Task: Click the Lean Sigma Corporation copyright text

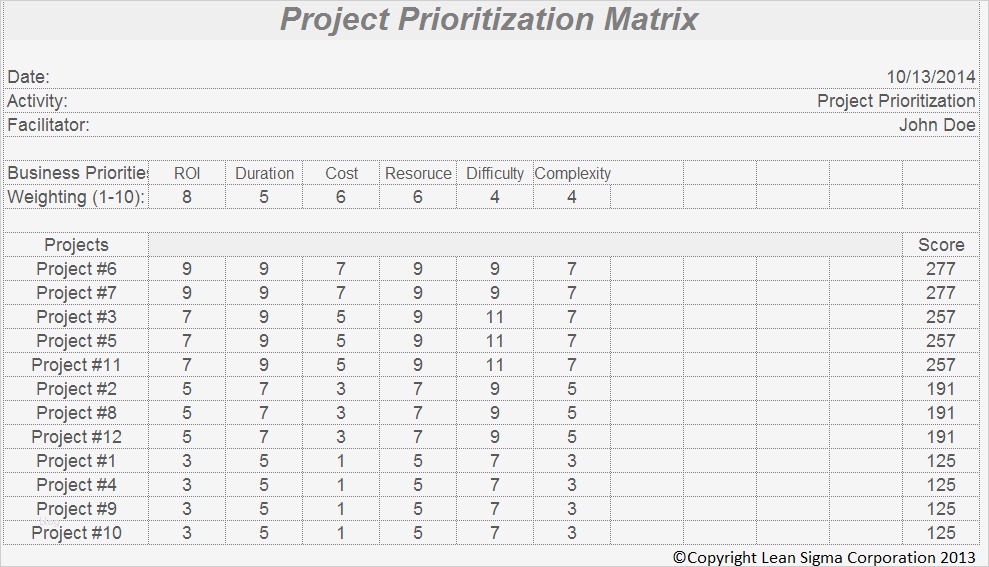Action: click(827, 556)
